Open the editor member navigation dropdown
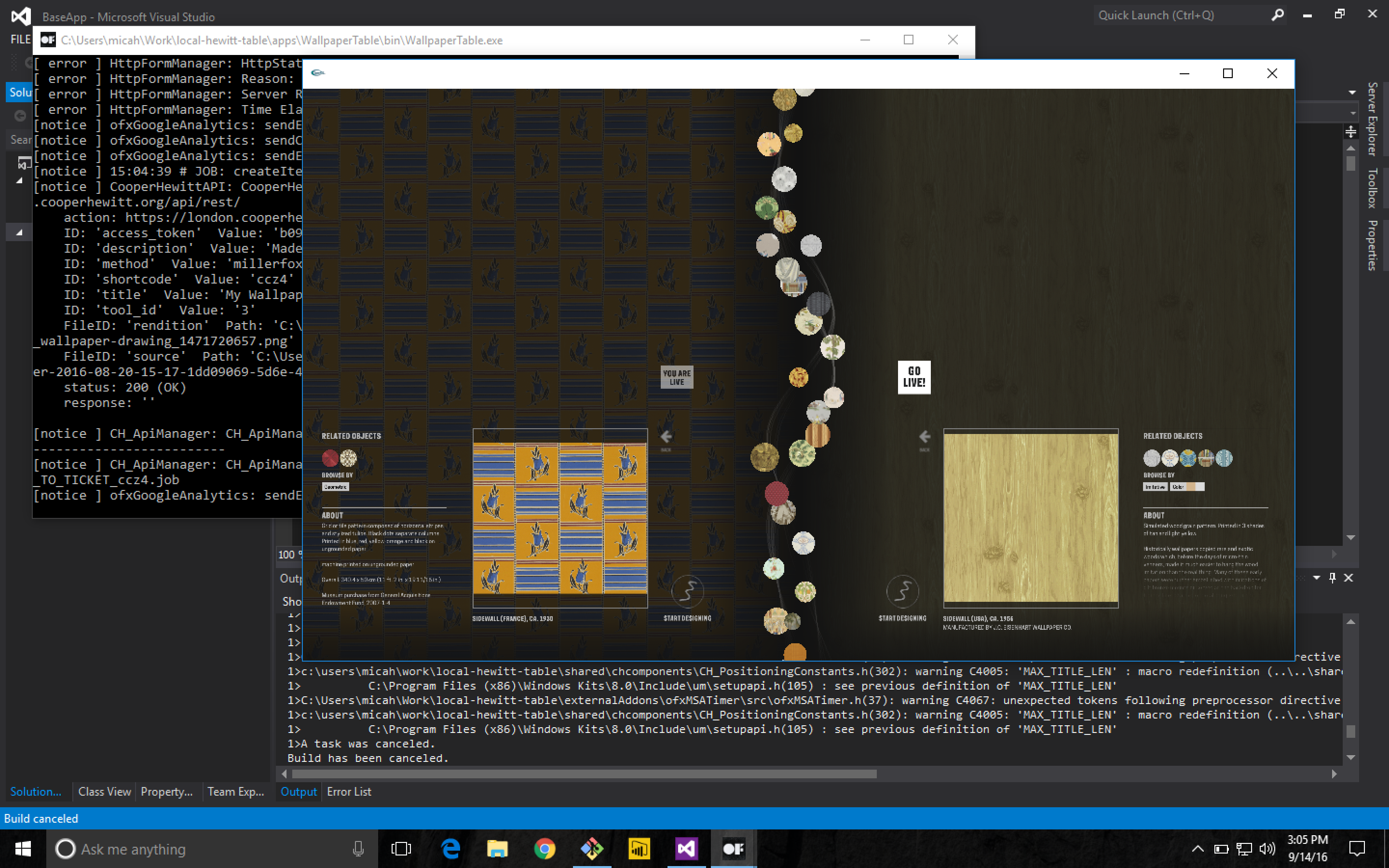The width and height of the screenshot is (1389, 868). point(1353,113)
